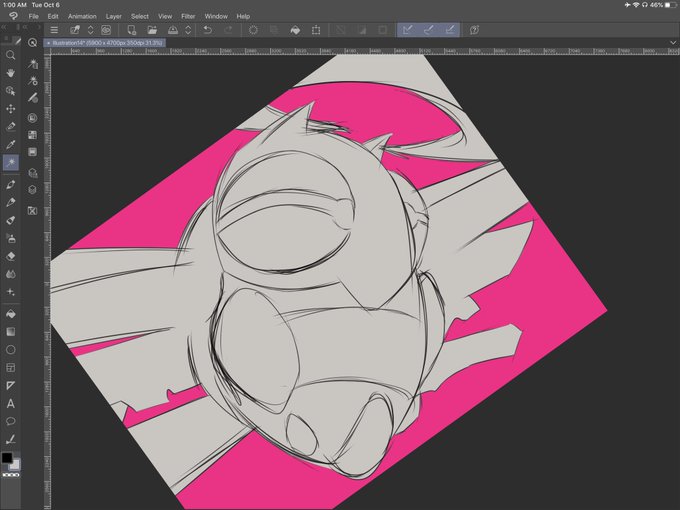Open the Window menu
This screenshot has width=680, height=510.
(216, 16)
